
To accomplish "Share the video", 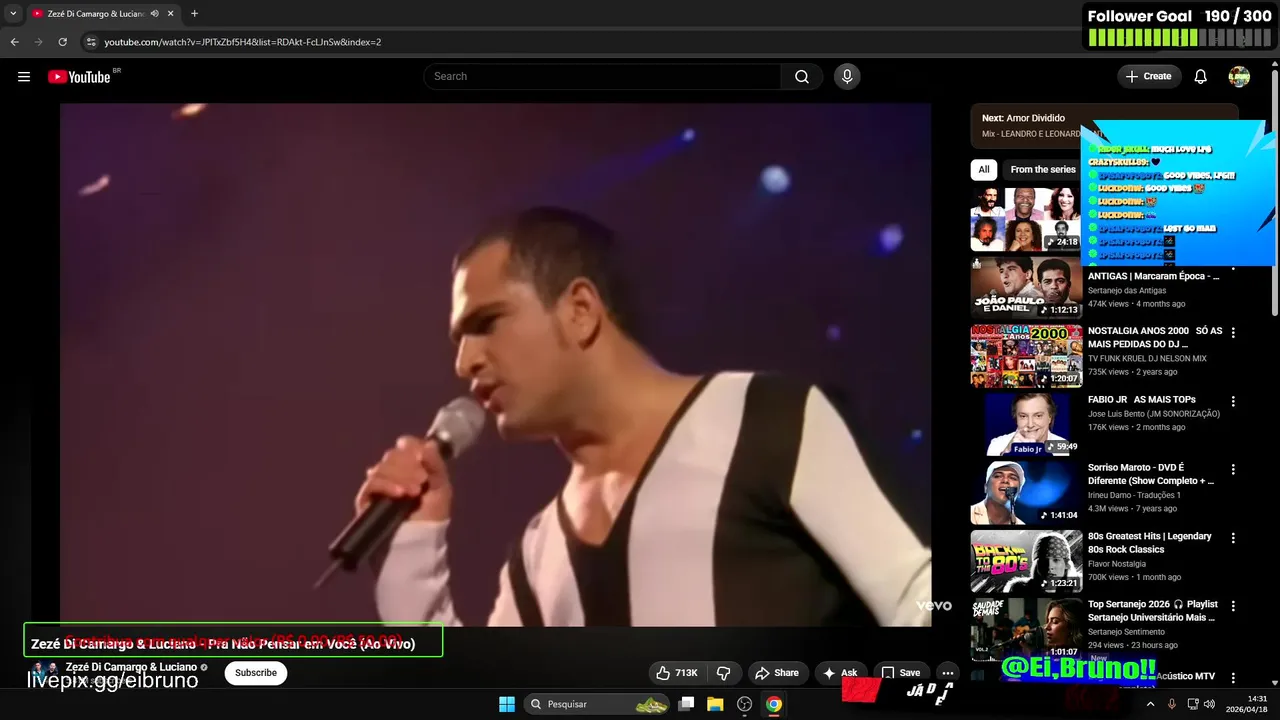I will 777,673.
